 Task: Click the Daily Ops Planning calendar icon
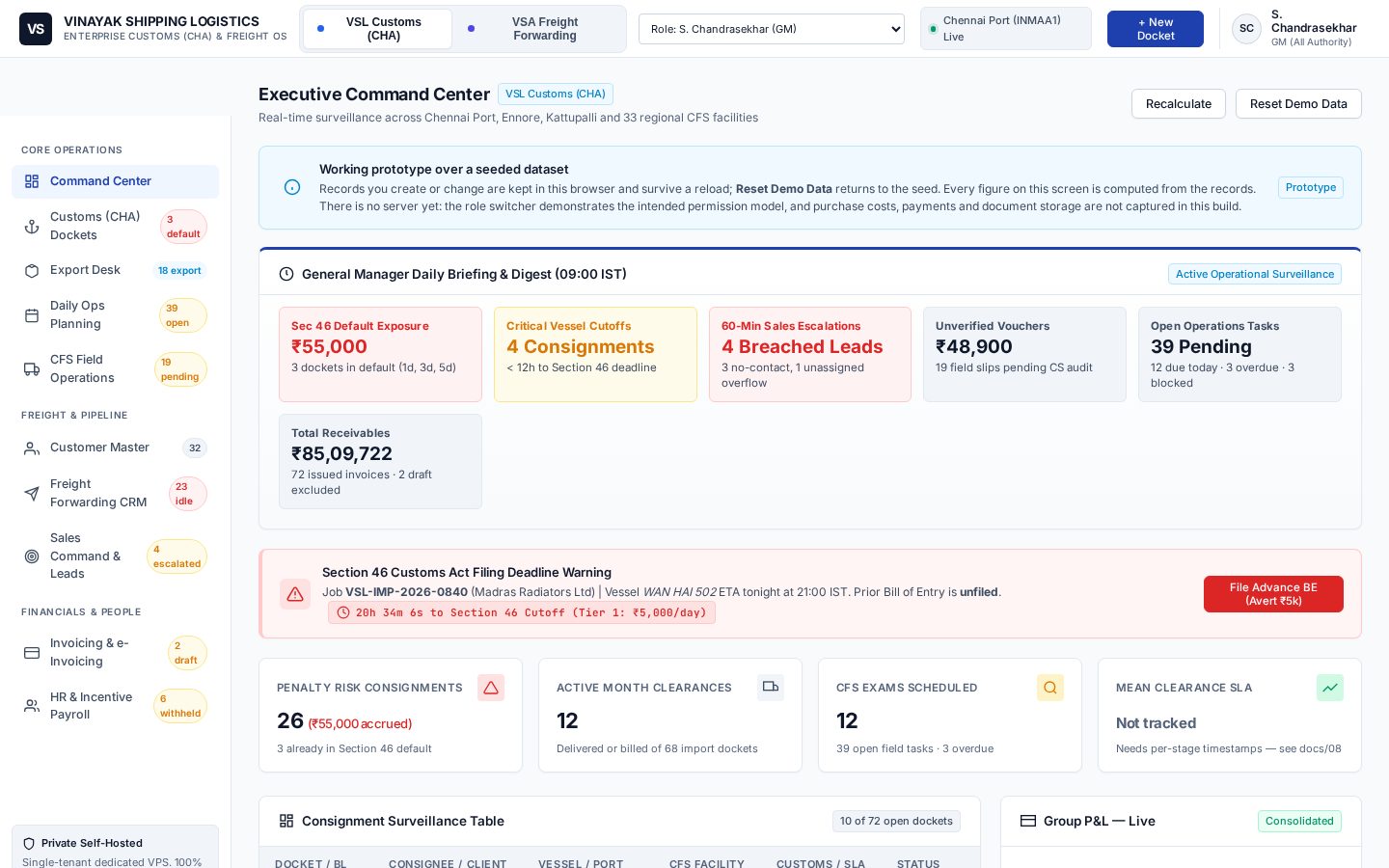(x=32, y=315)
